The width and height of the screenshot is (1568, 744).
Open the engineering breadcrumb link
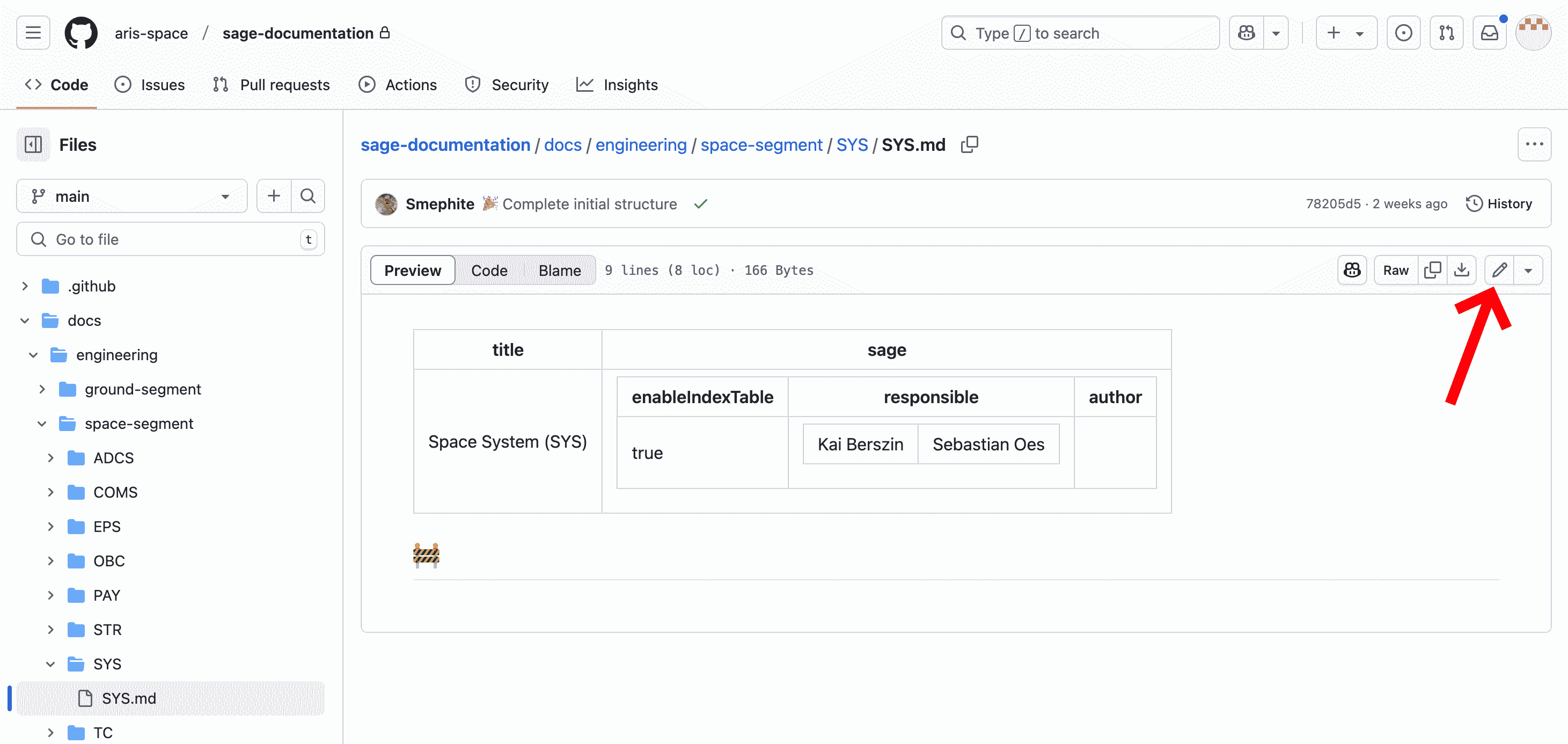pyautogui.click(x=641, y=145)
